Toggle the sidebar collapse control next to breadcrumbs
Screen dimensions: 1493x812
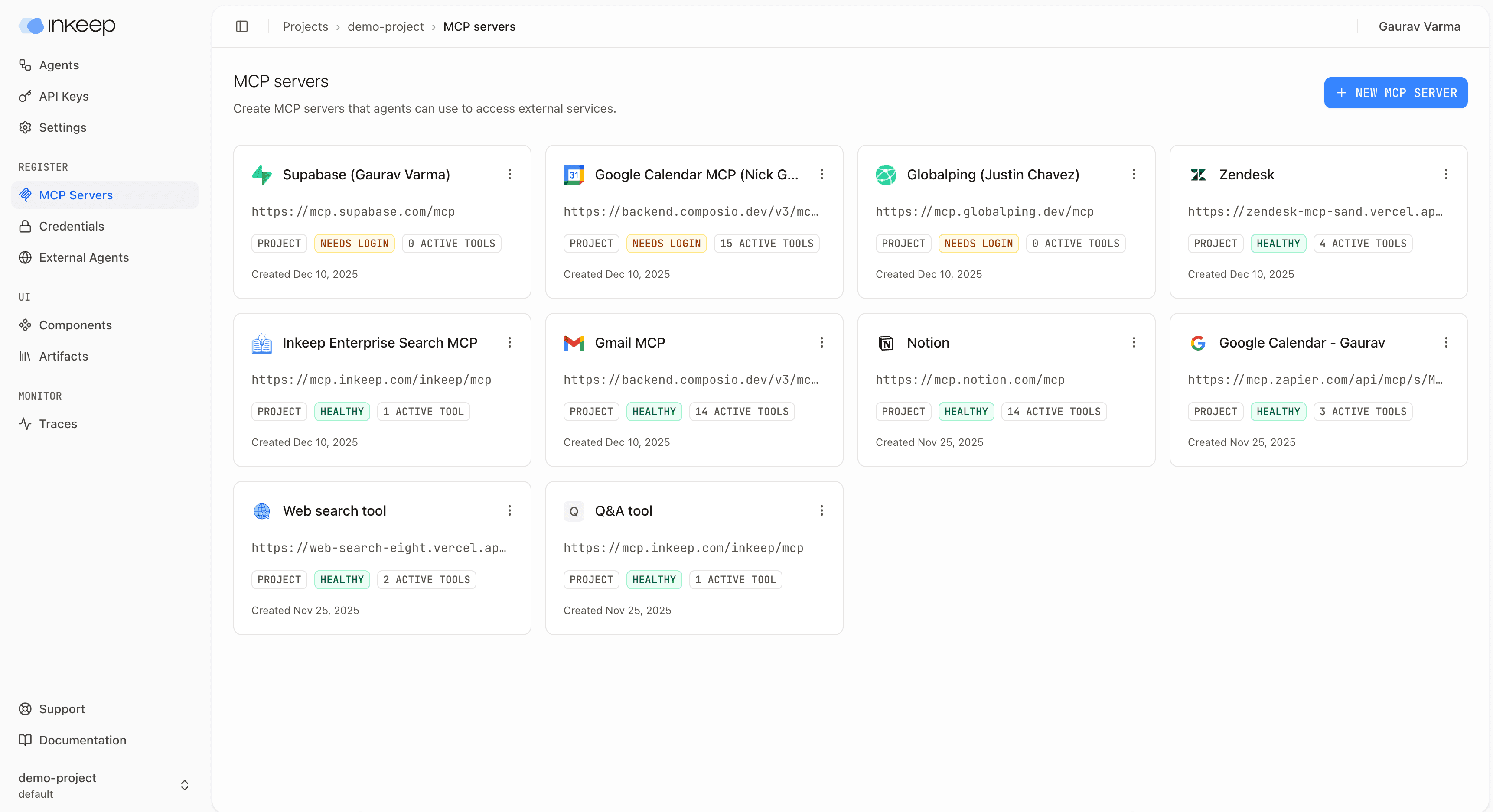(242, 26)
